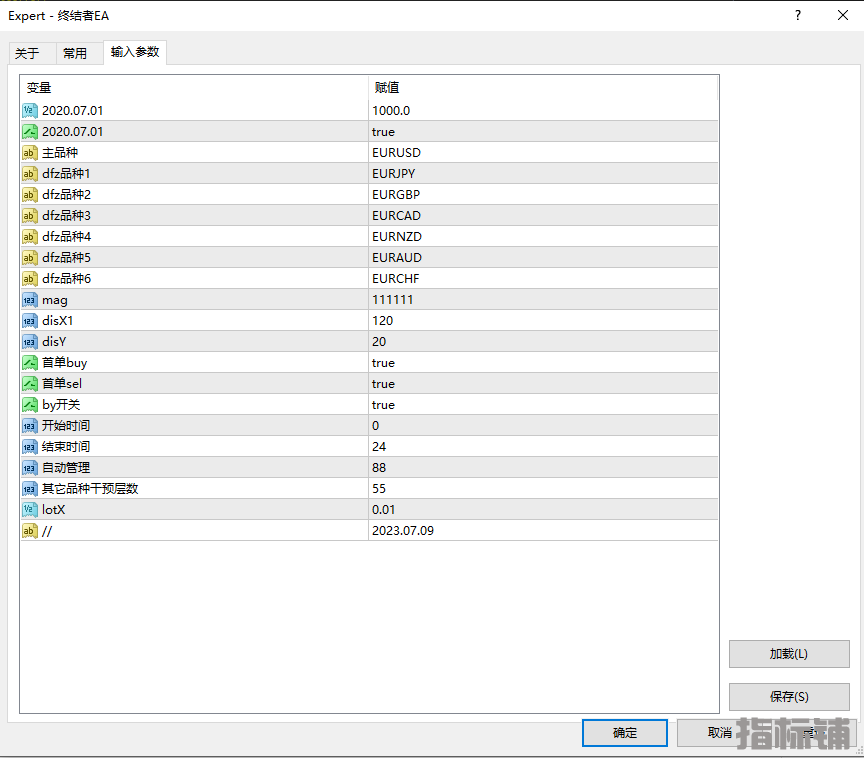Select the disX1 value 120
Screen dimensions: 864x758
point(382,321)
